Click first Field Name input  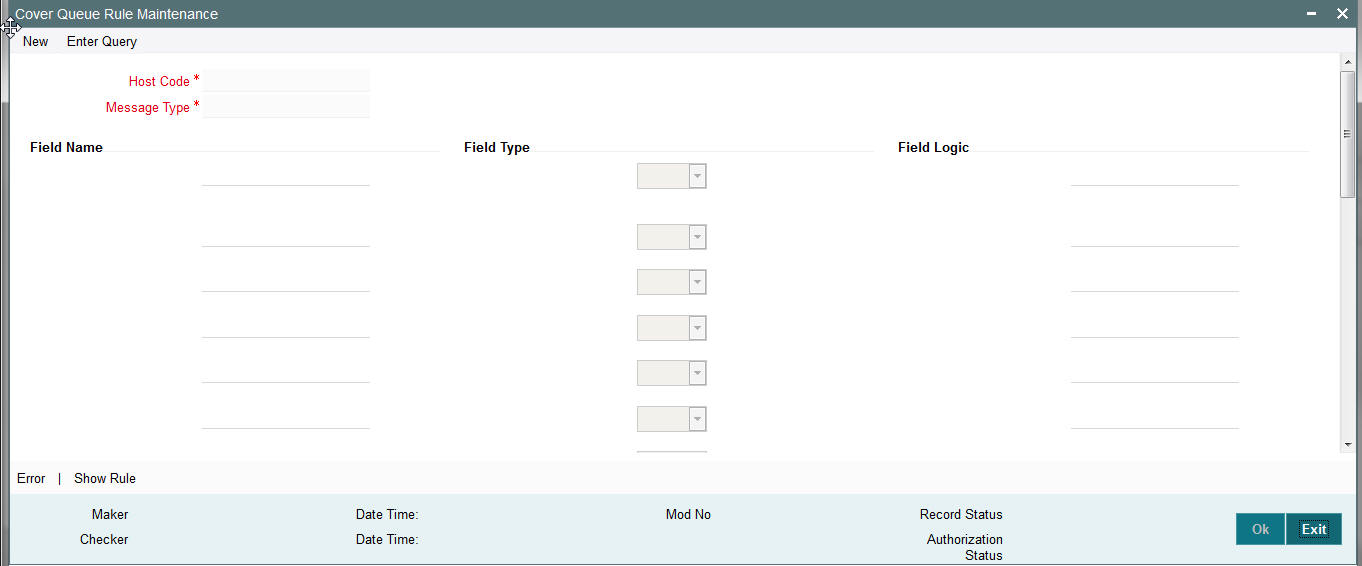point(285,175)
